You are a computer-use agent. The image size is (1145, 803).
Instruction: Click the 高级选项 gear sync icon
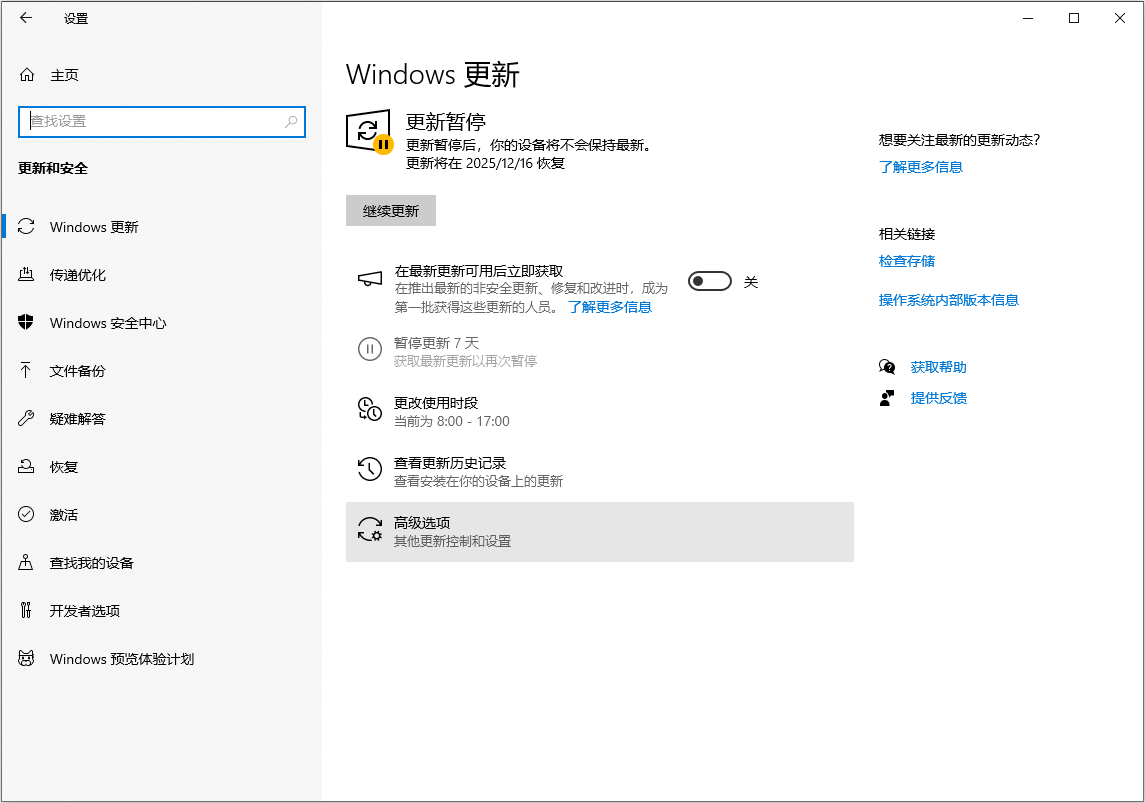(370, 530)
